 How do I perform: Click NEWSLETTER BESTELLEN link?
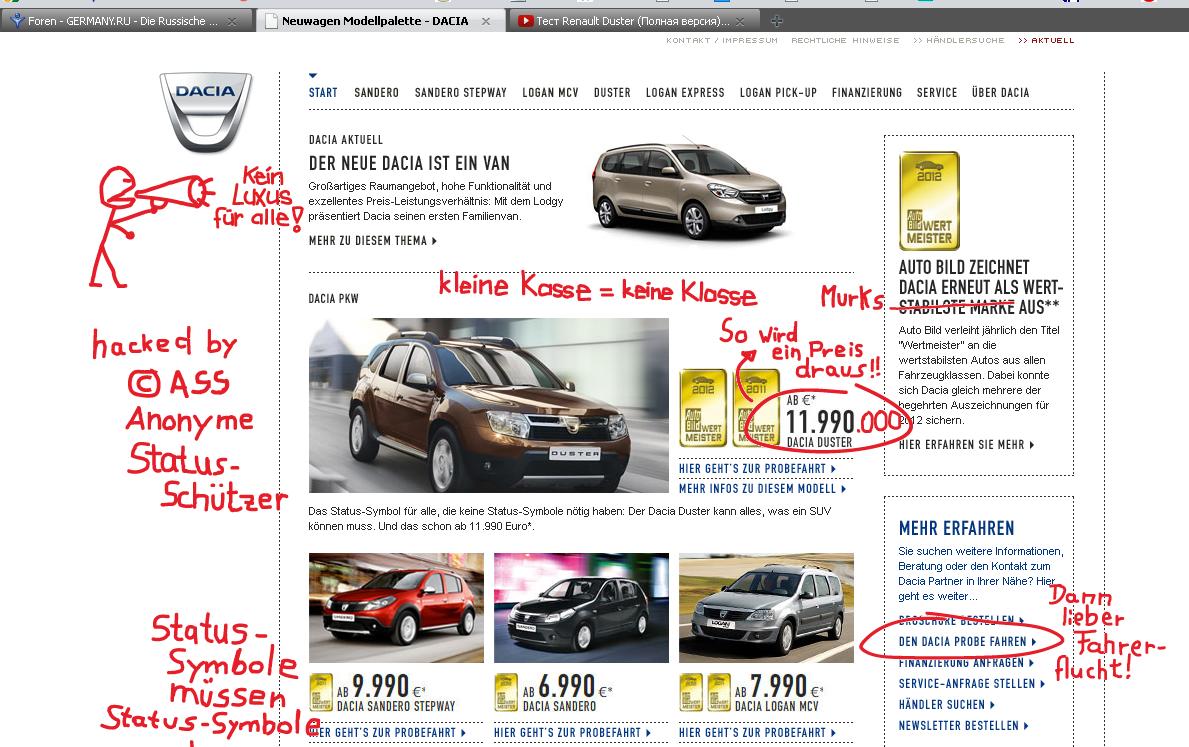click(964, 726)
